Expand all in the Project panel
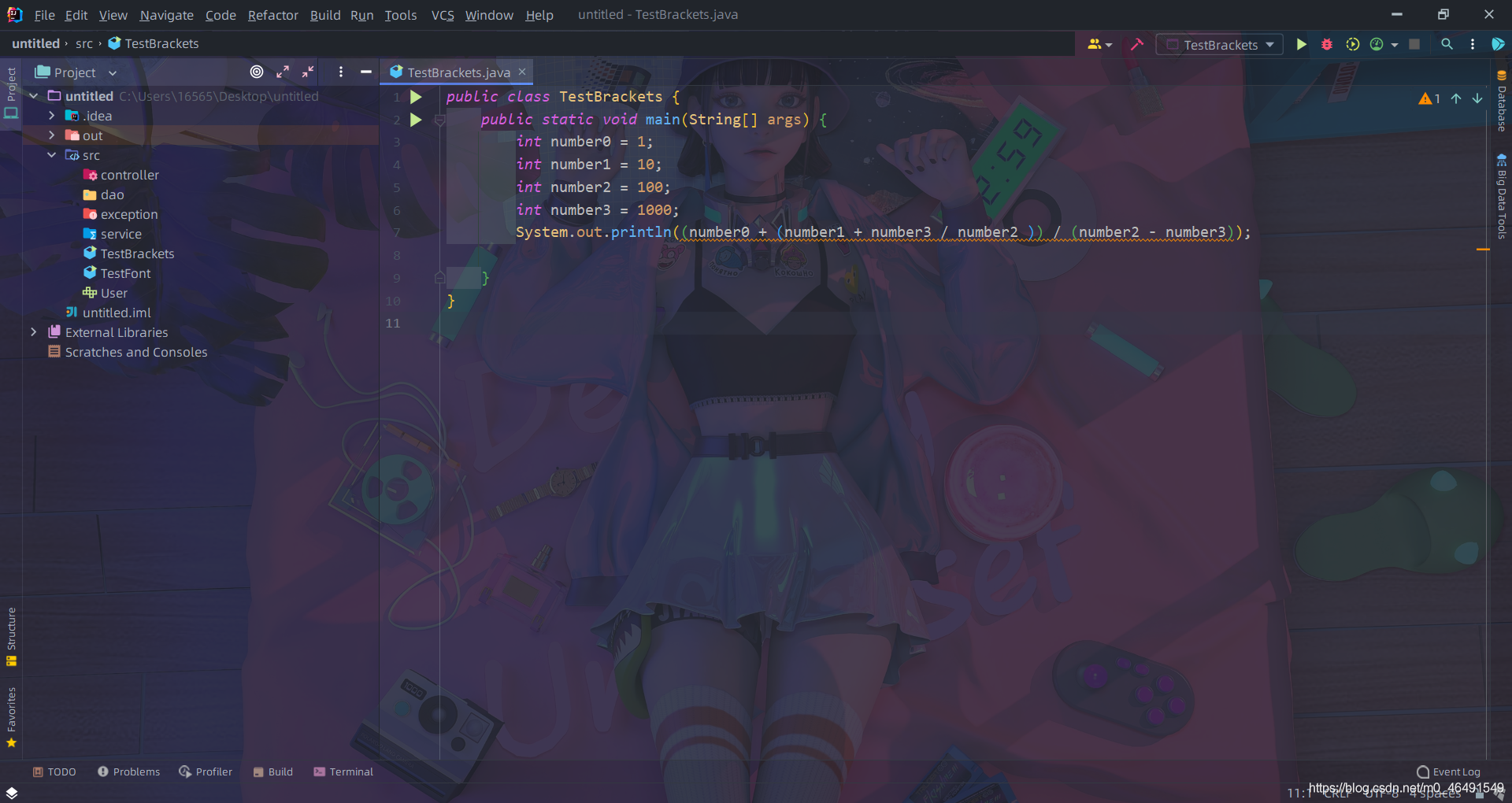1512x803 pixels. click(x=283, y=72)
